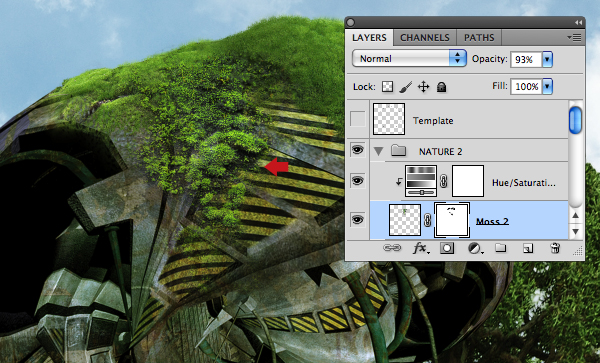
Task: Close the Layers panel window
Action: 350,23
